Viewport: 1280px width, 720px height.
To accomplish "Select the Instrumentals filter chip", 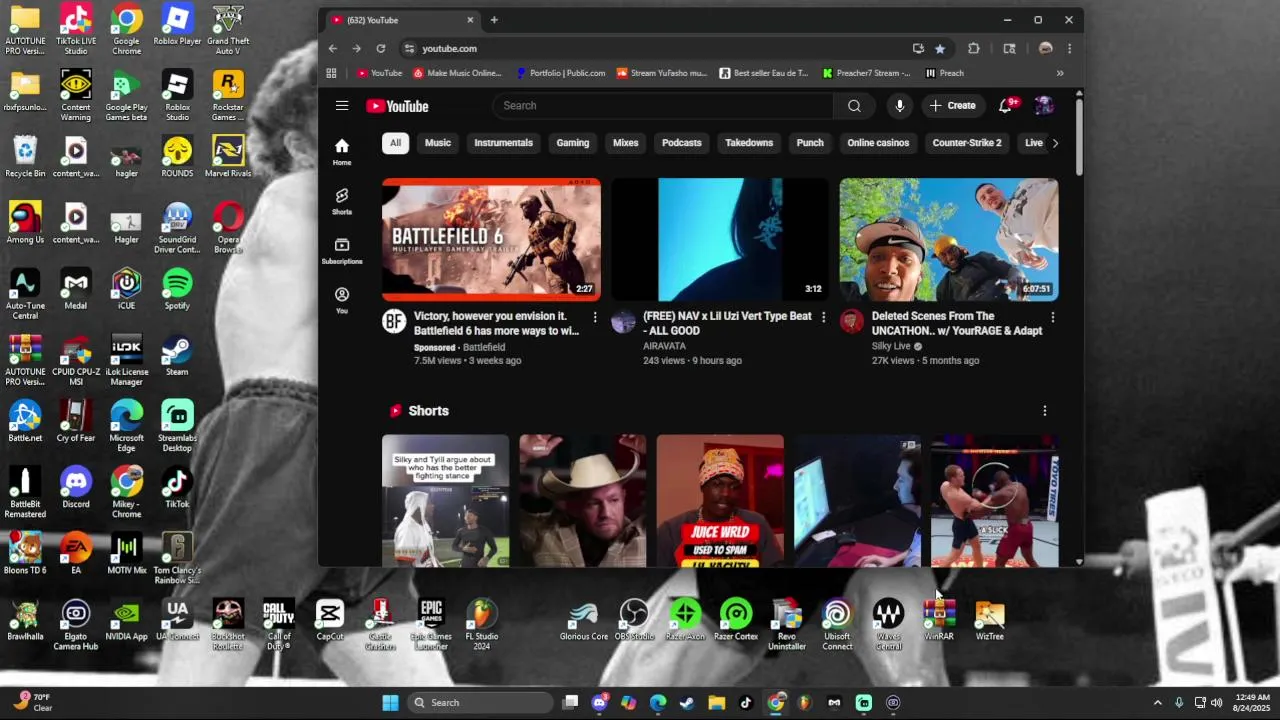I will (503, 143).
